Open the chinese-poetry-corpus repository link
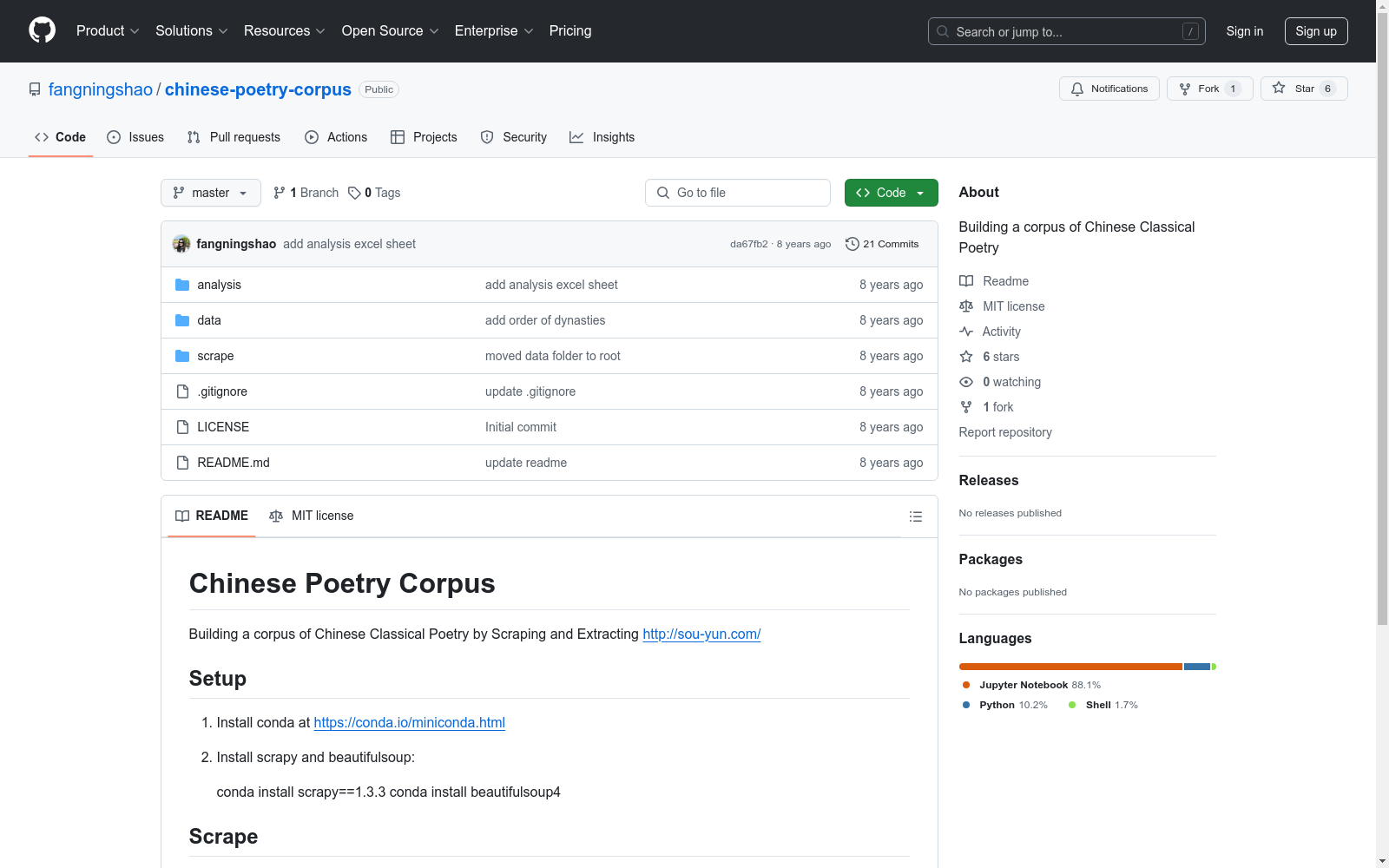 tap(258, 89)
